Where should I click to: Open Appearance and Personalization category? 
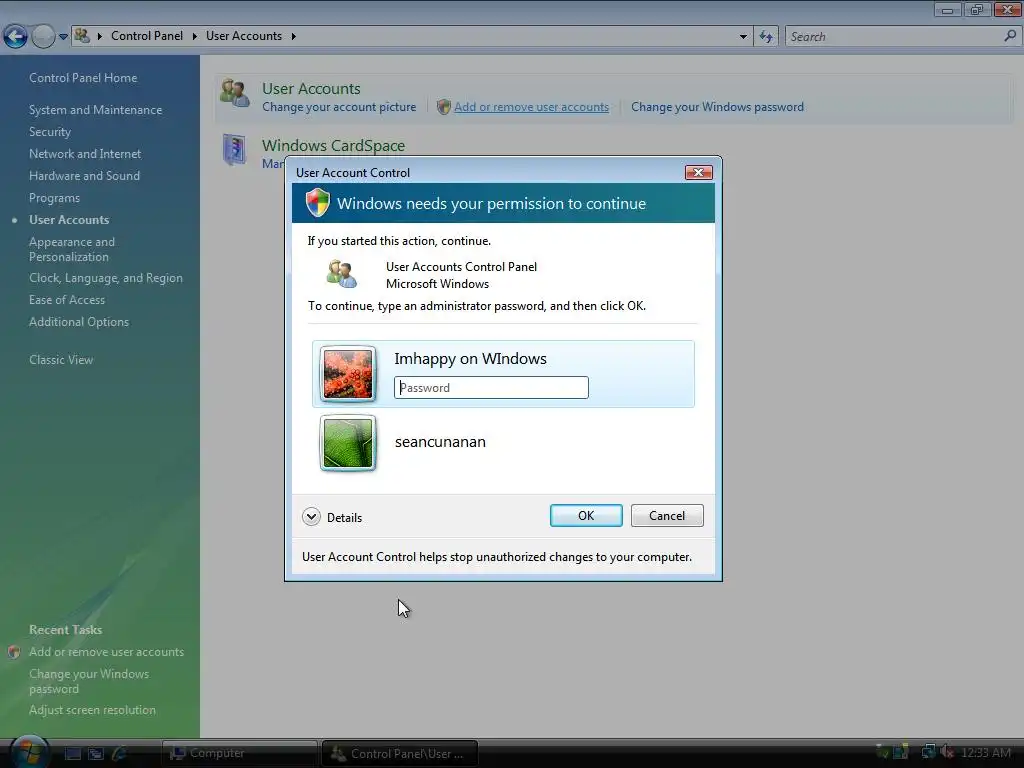coord(72,249)
